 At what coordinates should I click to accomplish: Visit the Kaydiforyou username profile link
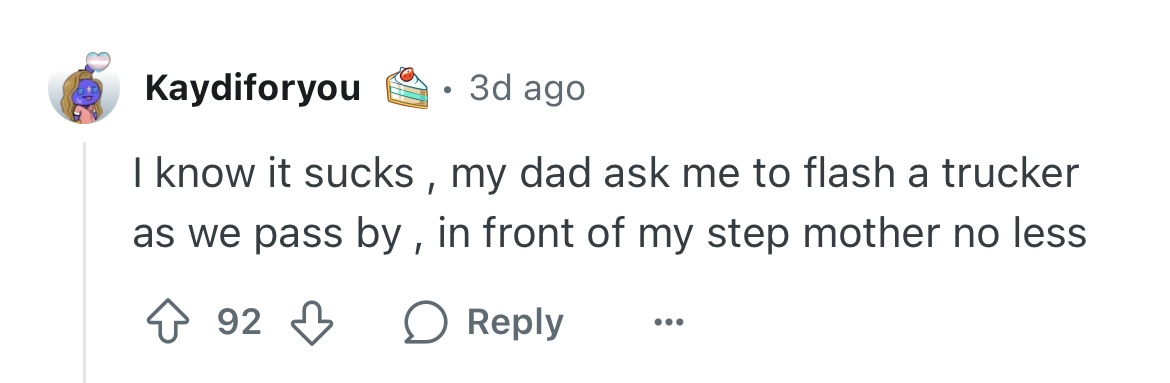(x=253, y=88)
